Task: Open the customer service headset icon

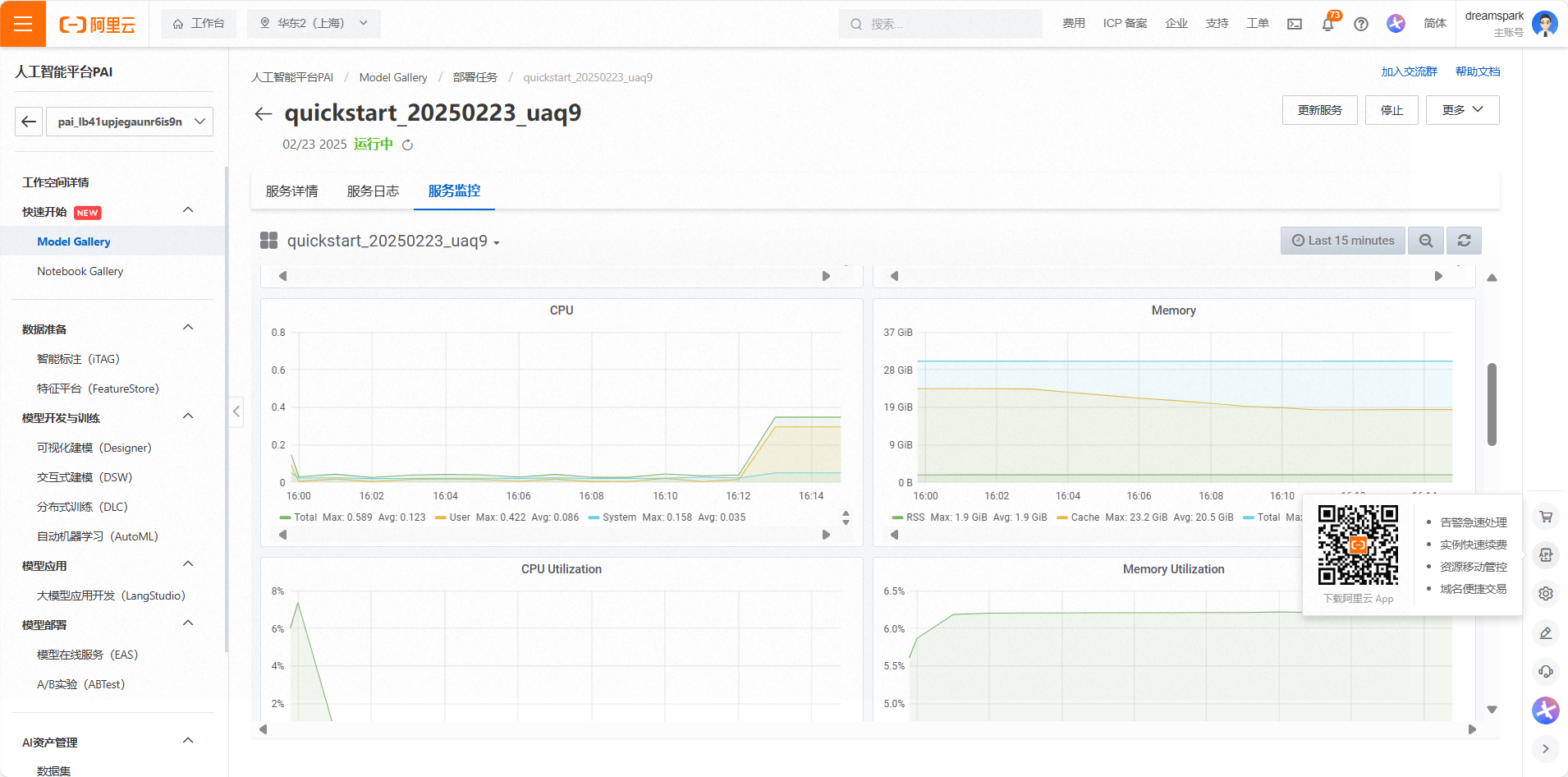Action: coord(1546,671)
